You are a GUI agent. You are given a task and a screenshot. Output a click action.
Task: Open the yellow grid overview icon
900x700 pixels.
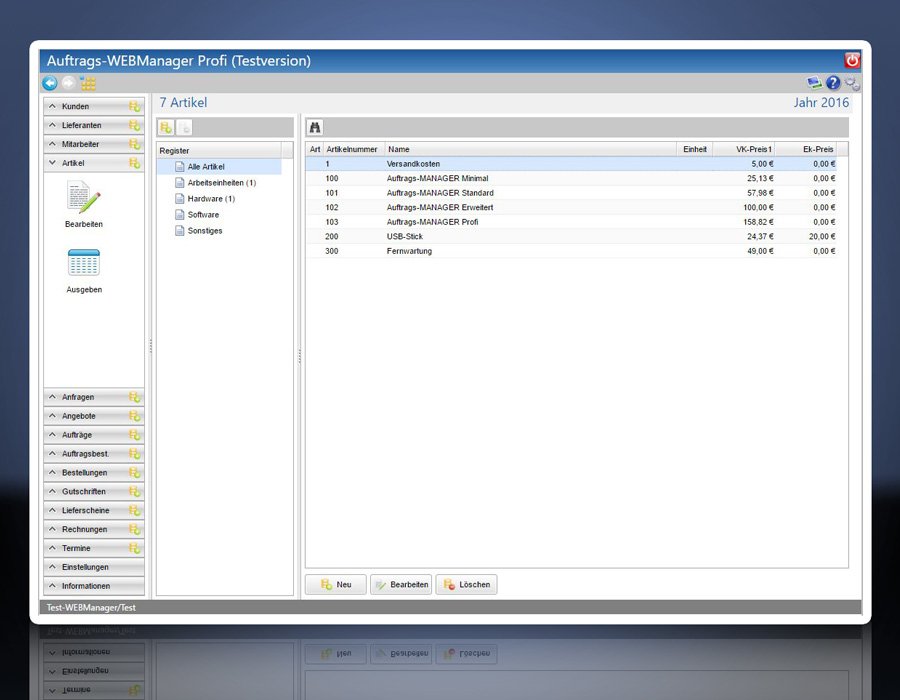click(88, 83)
